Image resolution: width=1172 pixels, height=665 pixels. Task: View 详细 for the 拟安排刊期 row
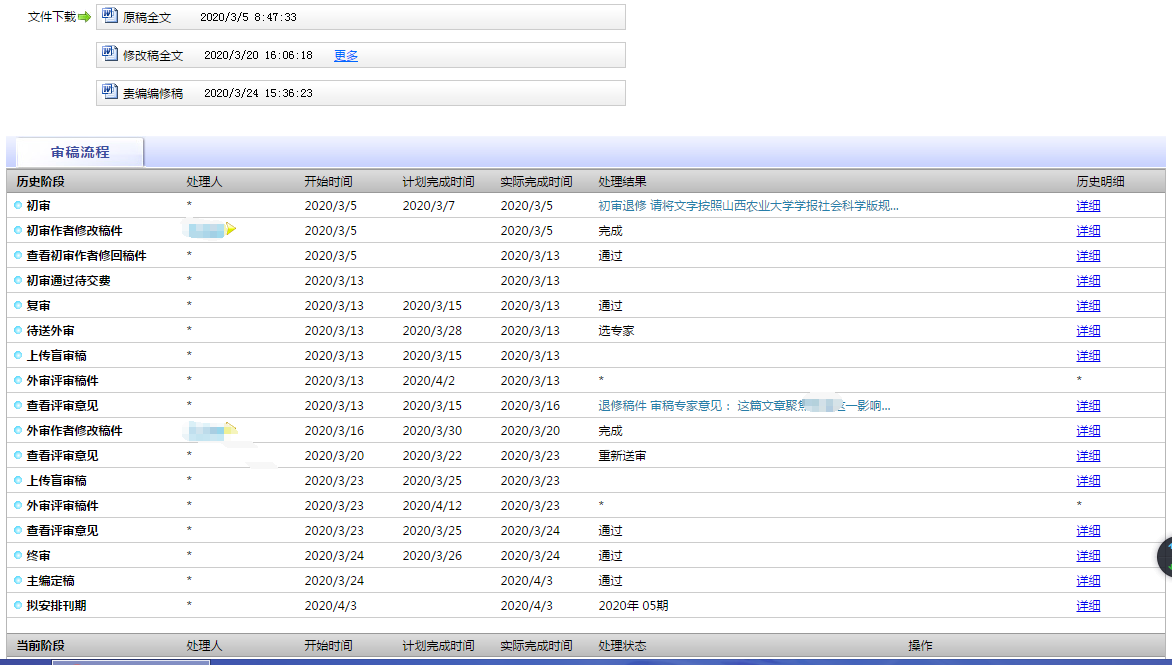[x=1088, y=606]
